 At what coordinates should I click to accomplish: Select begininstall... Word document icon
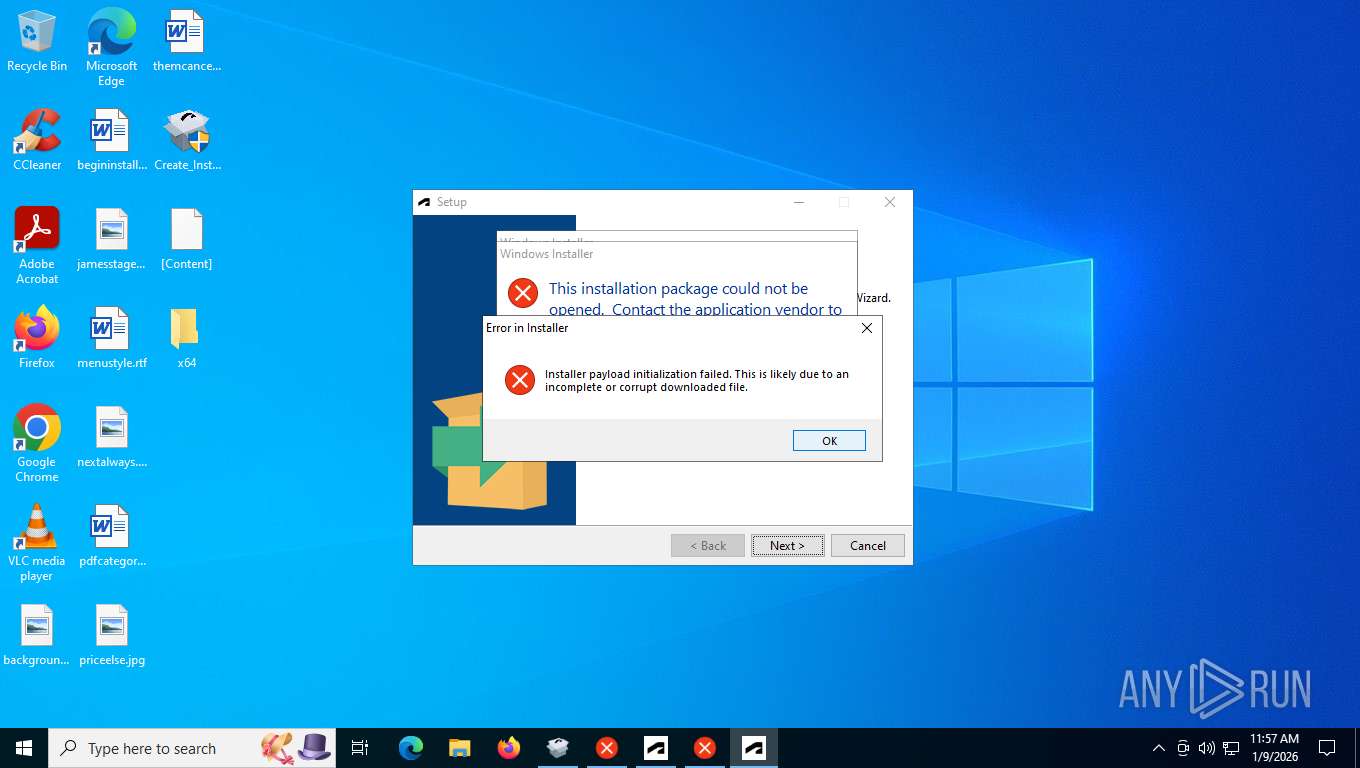[111, 140]
